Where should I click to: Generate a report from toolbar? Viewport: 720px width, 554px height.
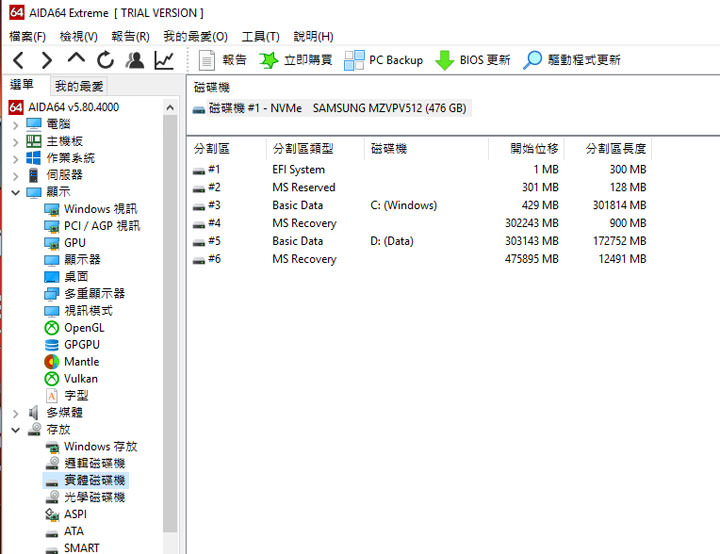(x=223, y=60)
